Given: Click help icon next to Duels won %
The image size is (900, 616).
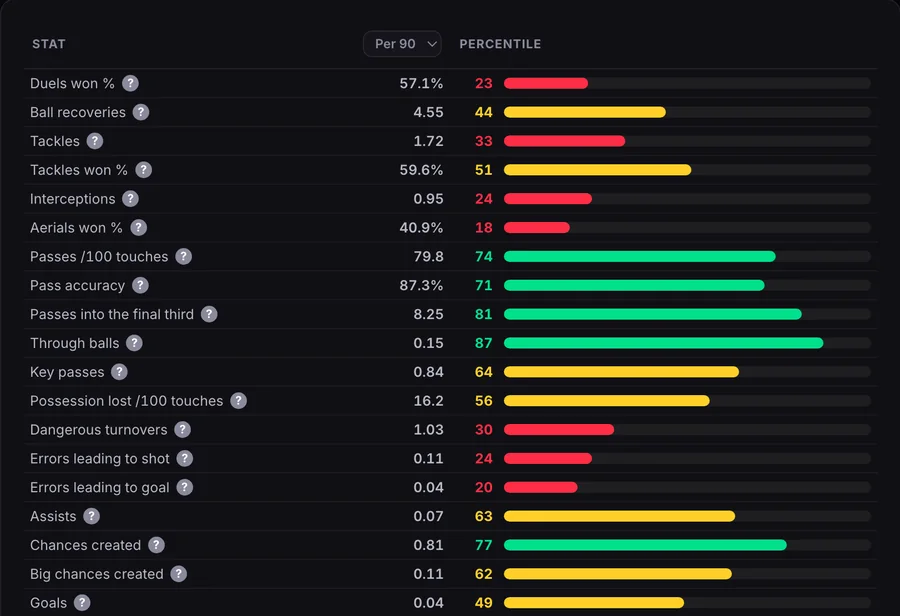Looking at the screenshot, I should tap(130, 83).
